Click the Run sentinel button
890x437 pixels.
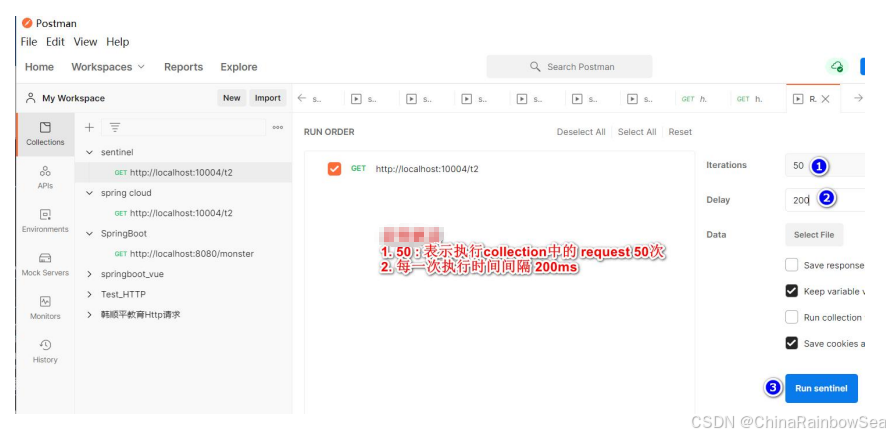click(x=821, y=388)
